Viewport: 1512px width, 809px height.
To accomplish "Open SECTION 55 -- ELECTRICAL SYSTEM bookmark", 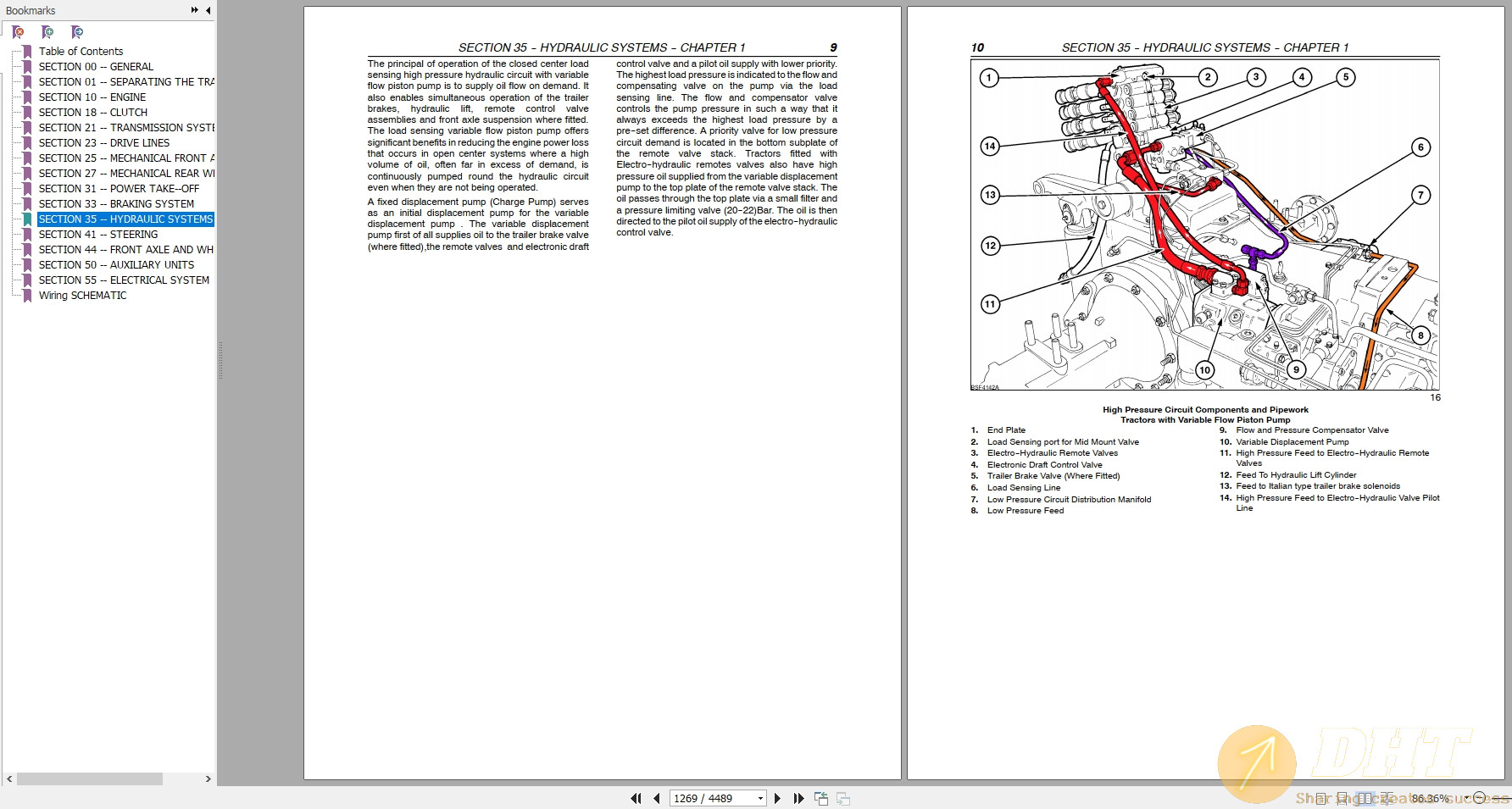I will 124,280.
